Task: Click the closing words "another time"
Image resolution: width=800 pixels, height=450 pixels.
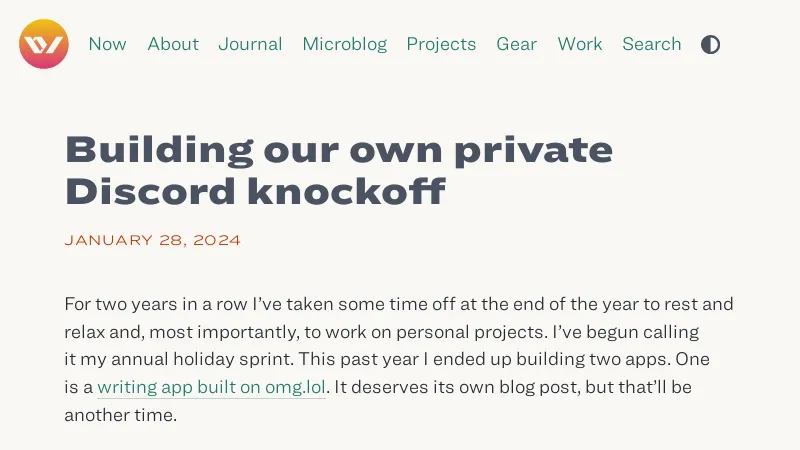Action: pos(119,414)
